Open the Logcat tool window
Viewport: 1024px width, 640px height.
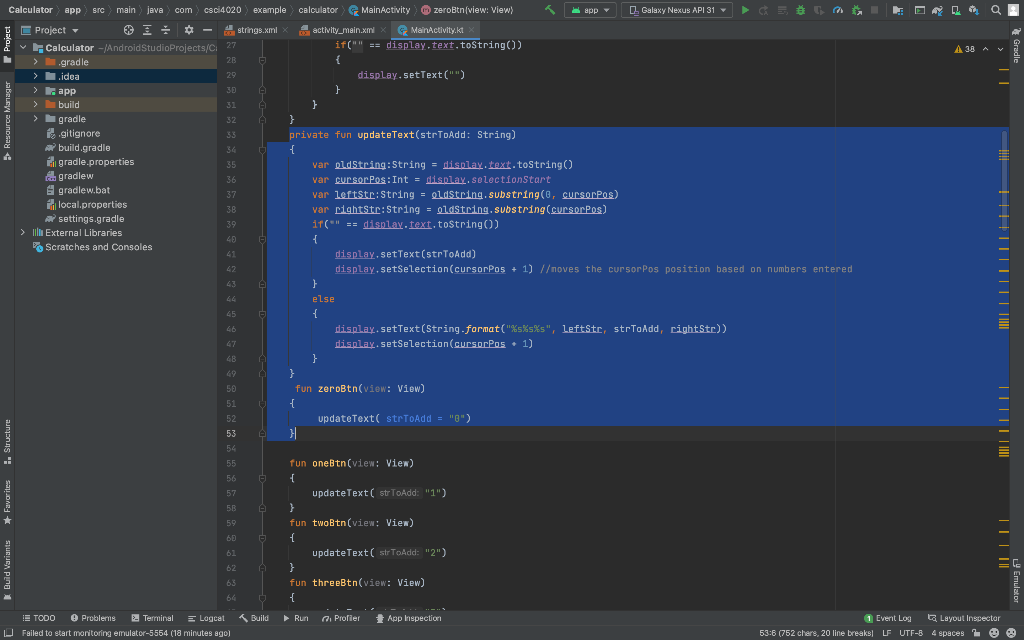click(x=205, y=618)
